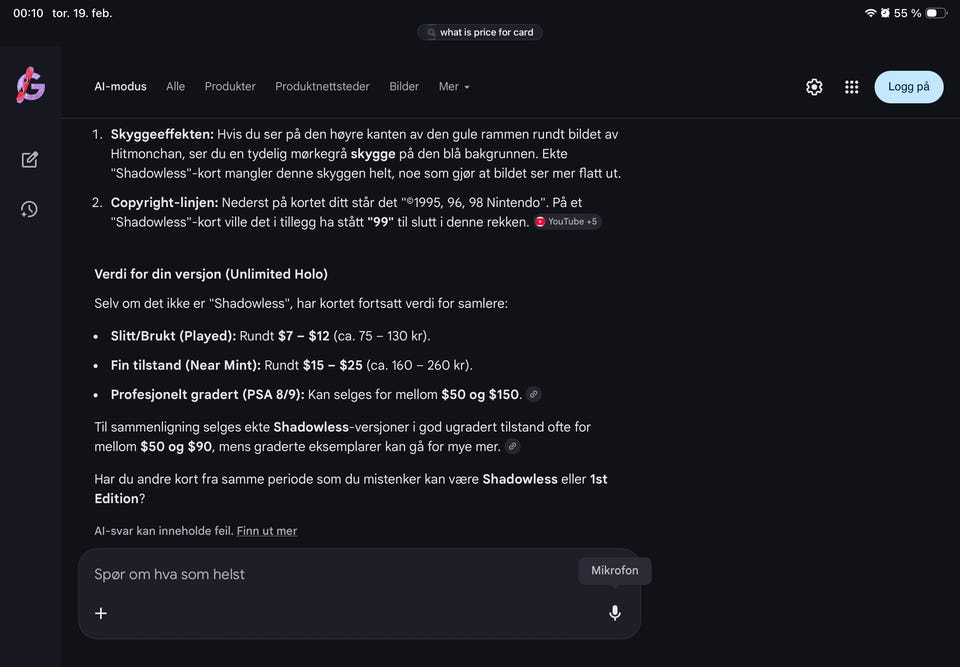The width and height of the screenshot is (960, 667).
Task: Start a new chat with the compose icon
Action: point(30,159)
